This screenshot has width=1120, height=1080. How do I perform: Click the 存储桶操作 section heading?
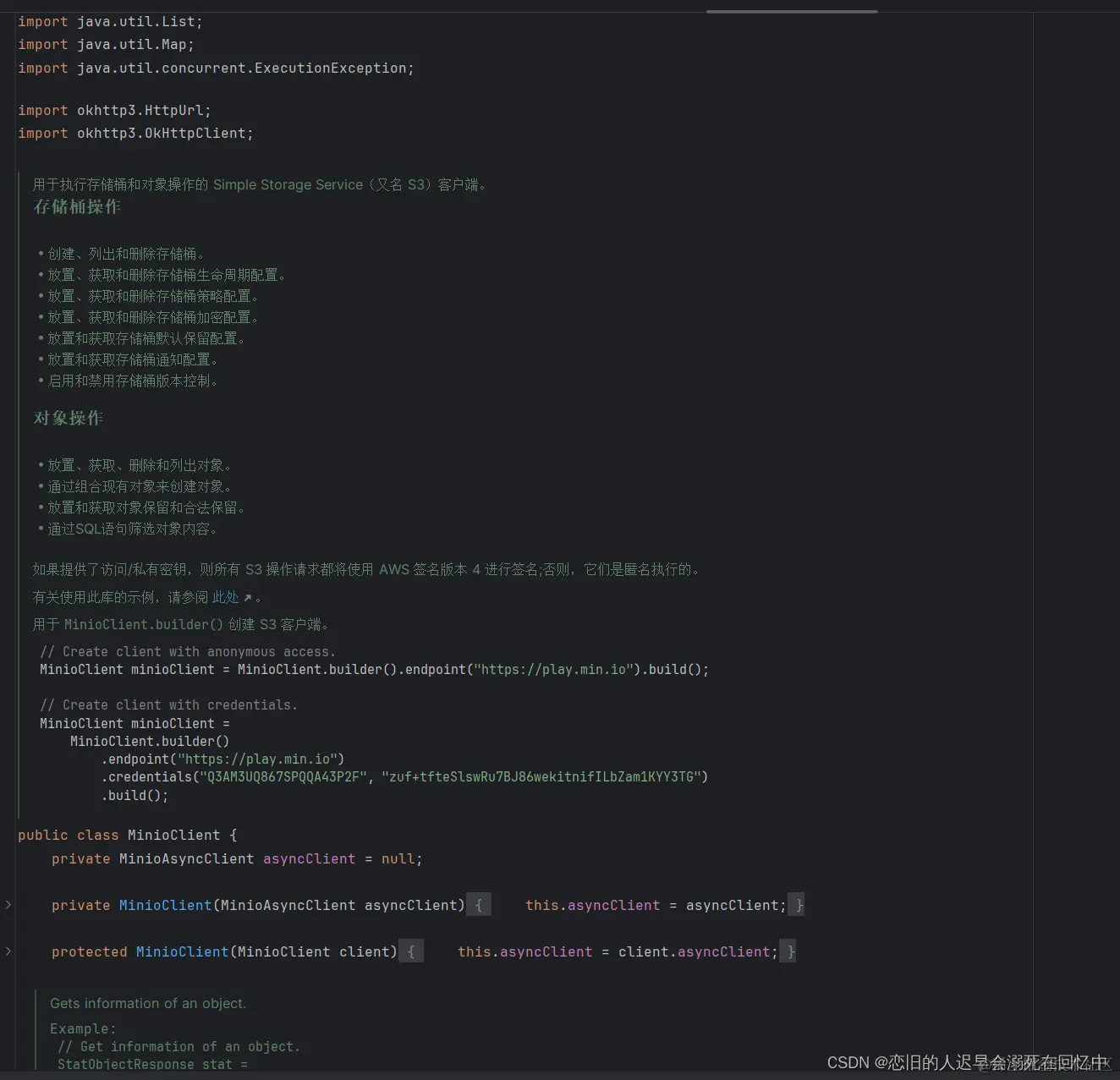coord(76,206)
